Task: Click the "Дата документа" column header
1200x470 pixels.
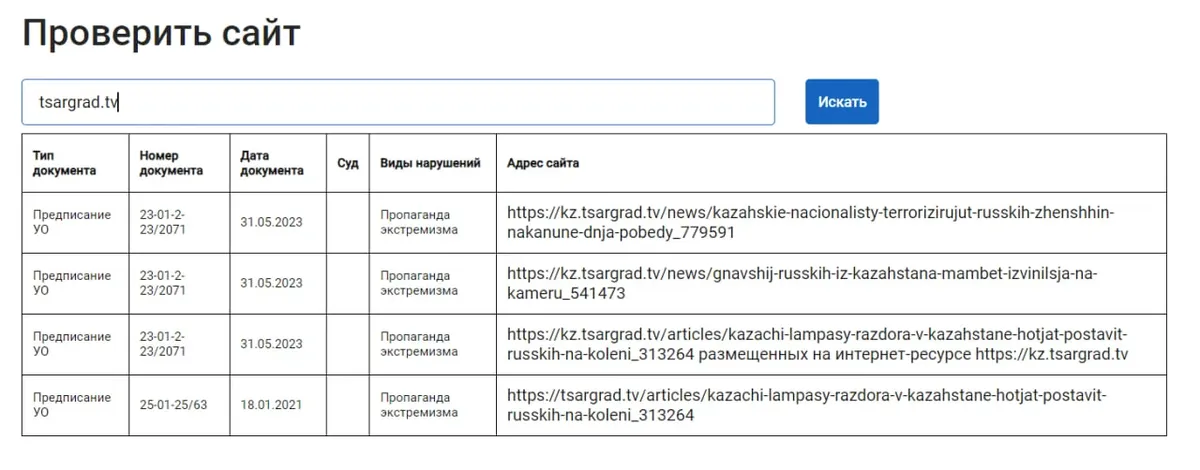Action: [x=271, y=163]
